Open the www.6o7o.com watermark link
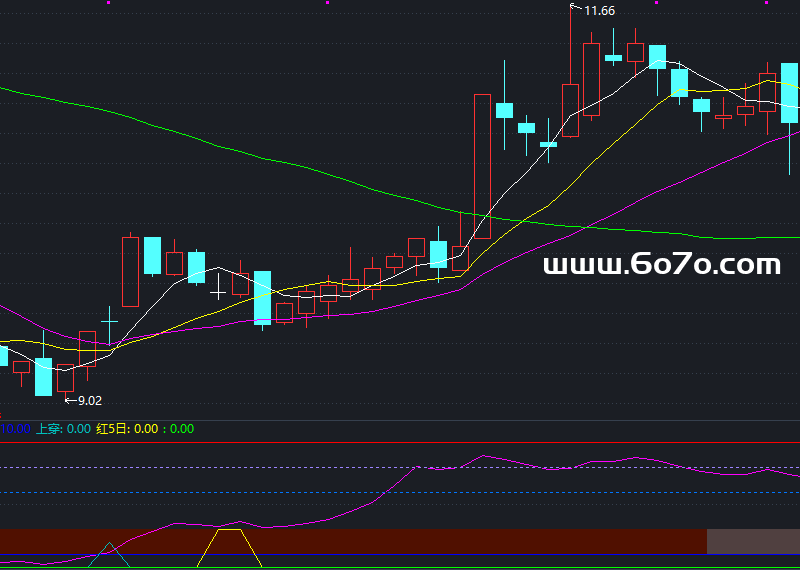The image size is (800, 570). coord(662,265)
